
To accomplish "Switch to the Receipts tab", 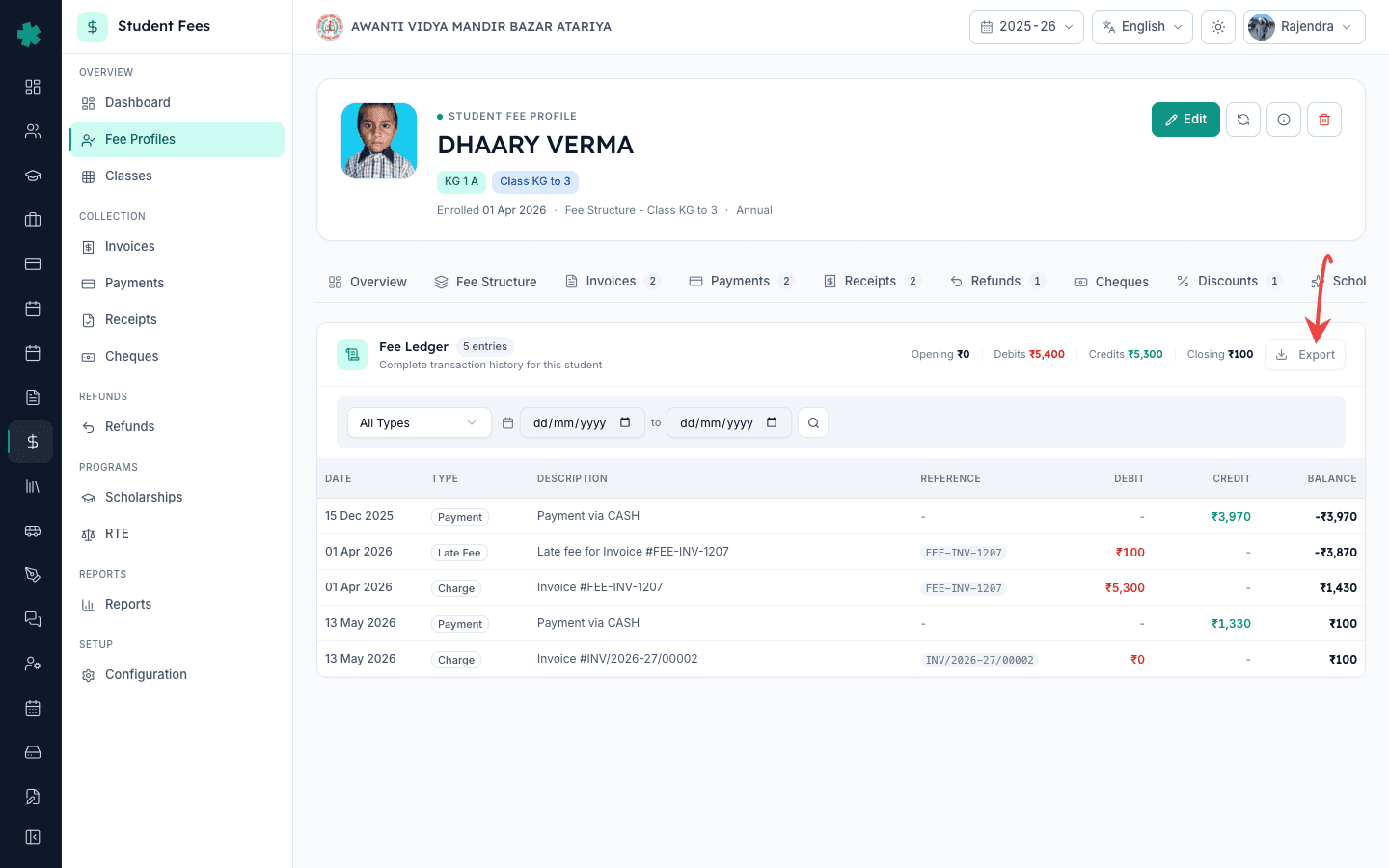I will (x=872, y=282).
